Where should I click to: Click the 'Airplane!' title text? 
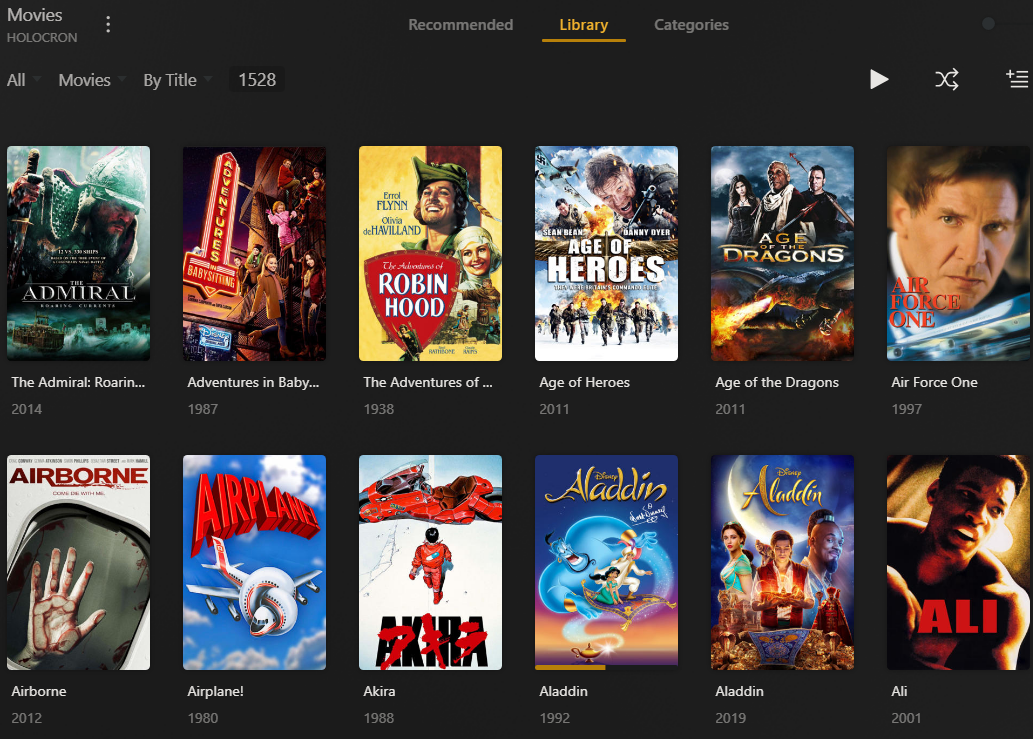coord(215,691)
